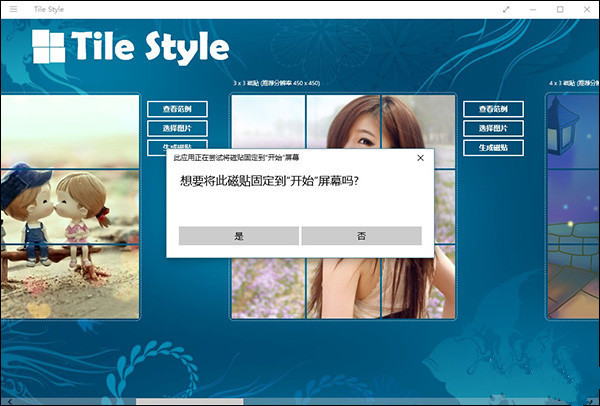
Task: Close the pin-to-Start dialog with its X
Action: coord(420,158)
